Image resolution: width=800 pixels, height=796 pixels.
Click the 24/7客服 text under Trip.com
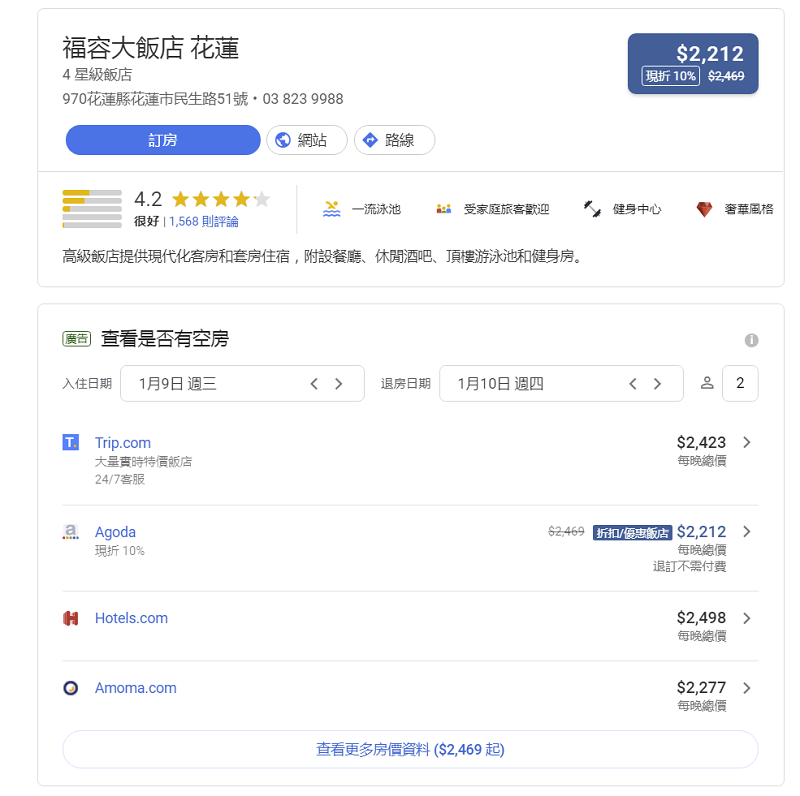[x=120, y=479]
